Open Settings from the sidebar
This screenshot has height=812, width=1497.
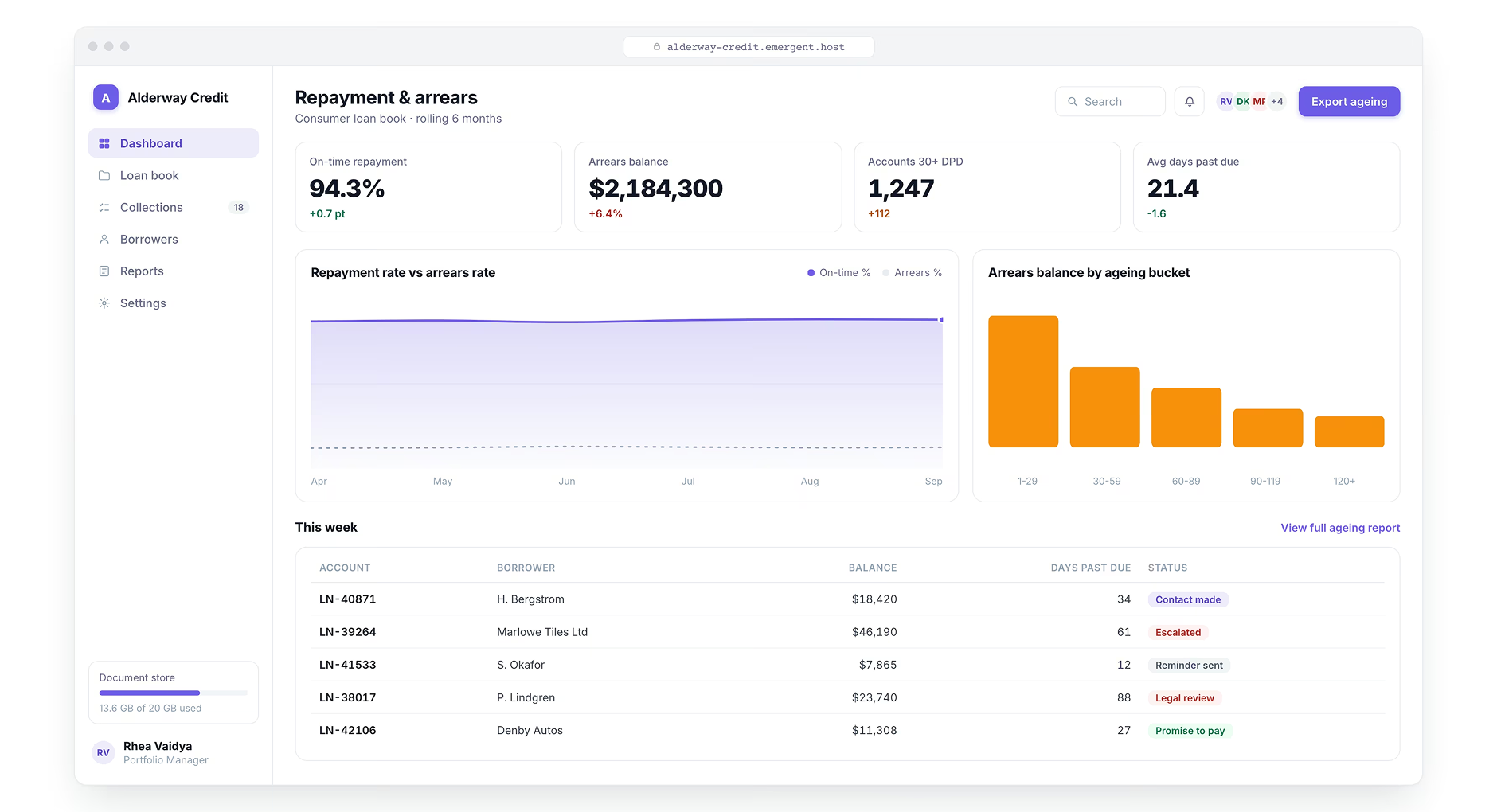(174, 303)
